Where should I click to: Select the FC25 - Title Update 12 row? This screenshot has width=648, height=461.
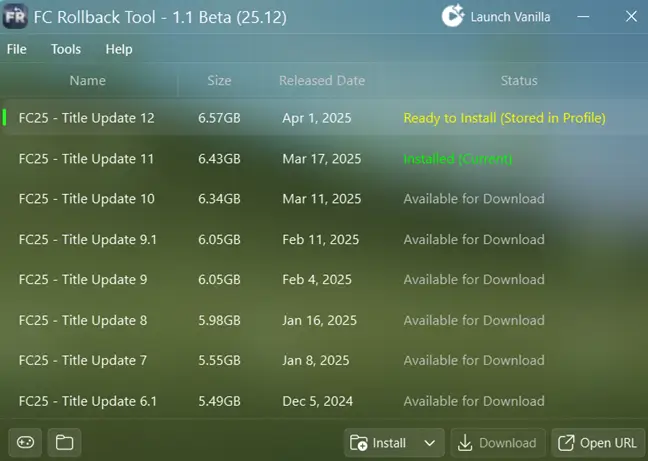324,118
